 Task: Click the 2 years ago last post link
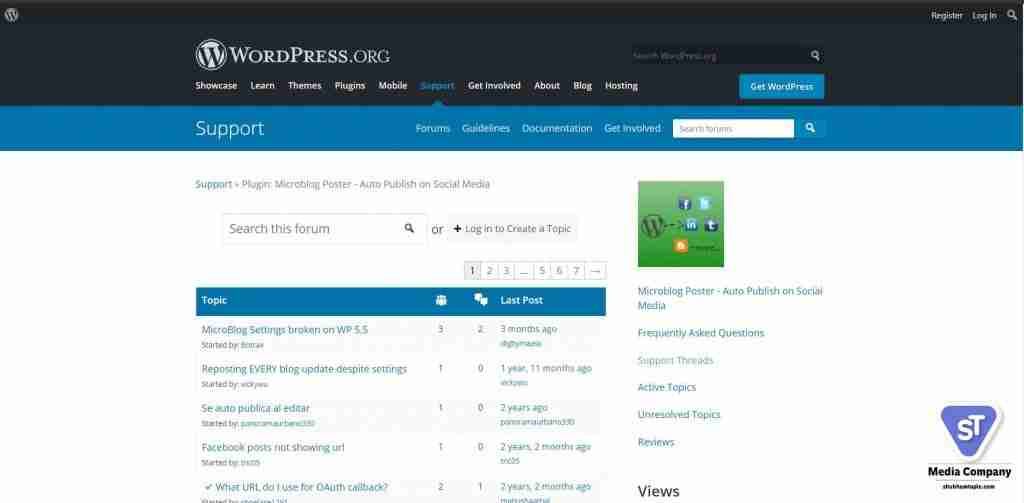[524, 407]
